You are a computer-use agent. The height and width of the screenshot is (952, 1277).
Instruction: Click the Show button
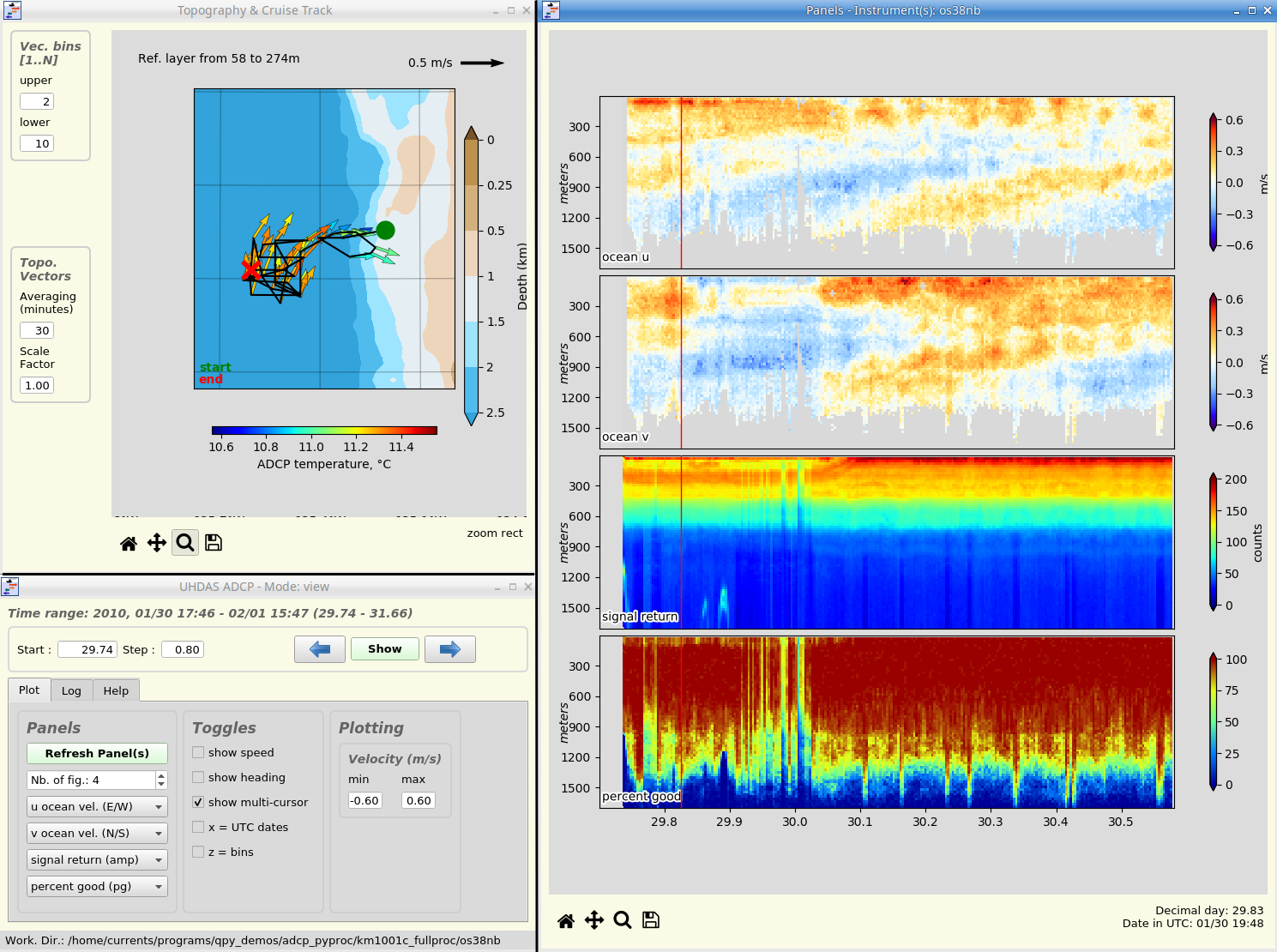385,649
